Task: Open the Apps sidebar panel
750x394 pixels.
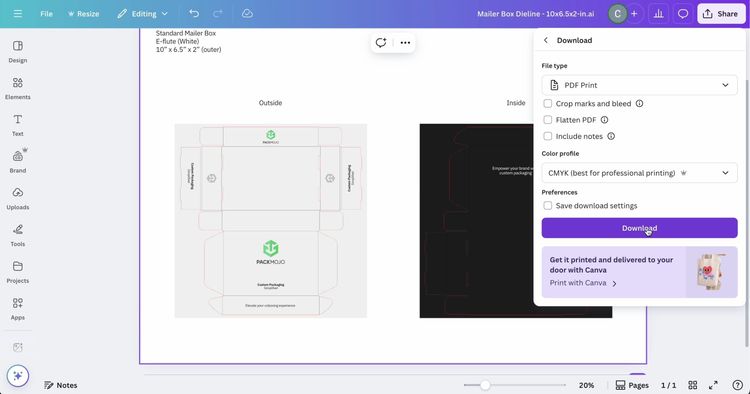Action: (18, 309)
